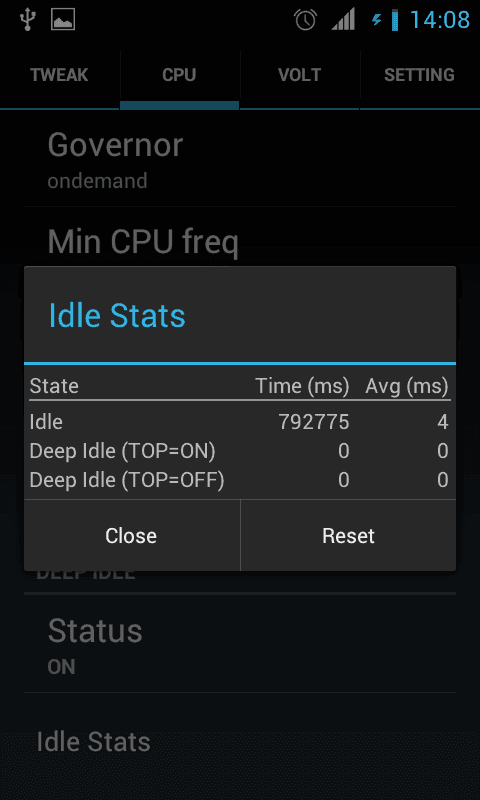Tap the picture notification icon
The height and width of the screenshot is (800, 480).
tap(63, 20)
